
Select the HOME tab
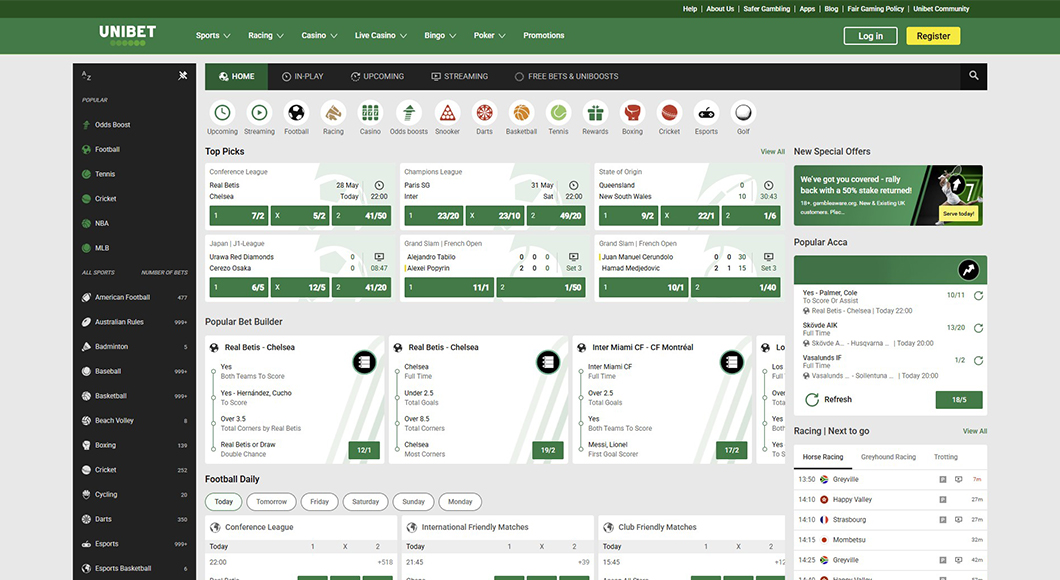pyautogui.click(x=237, y=76)
